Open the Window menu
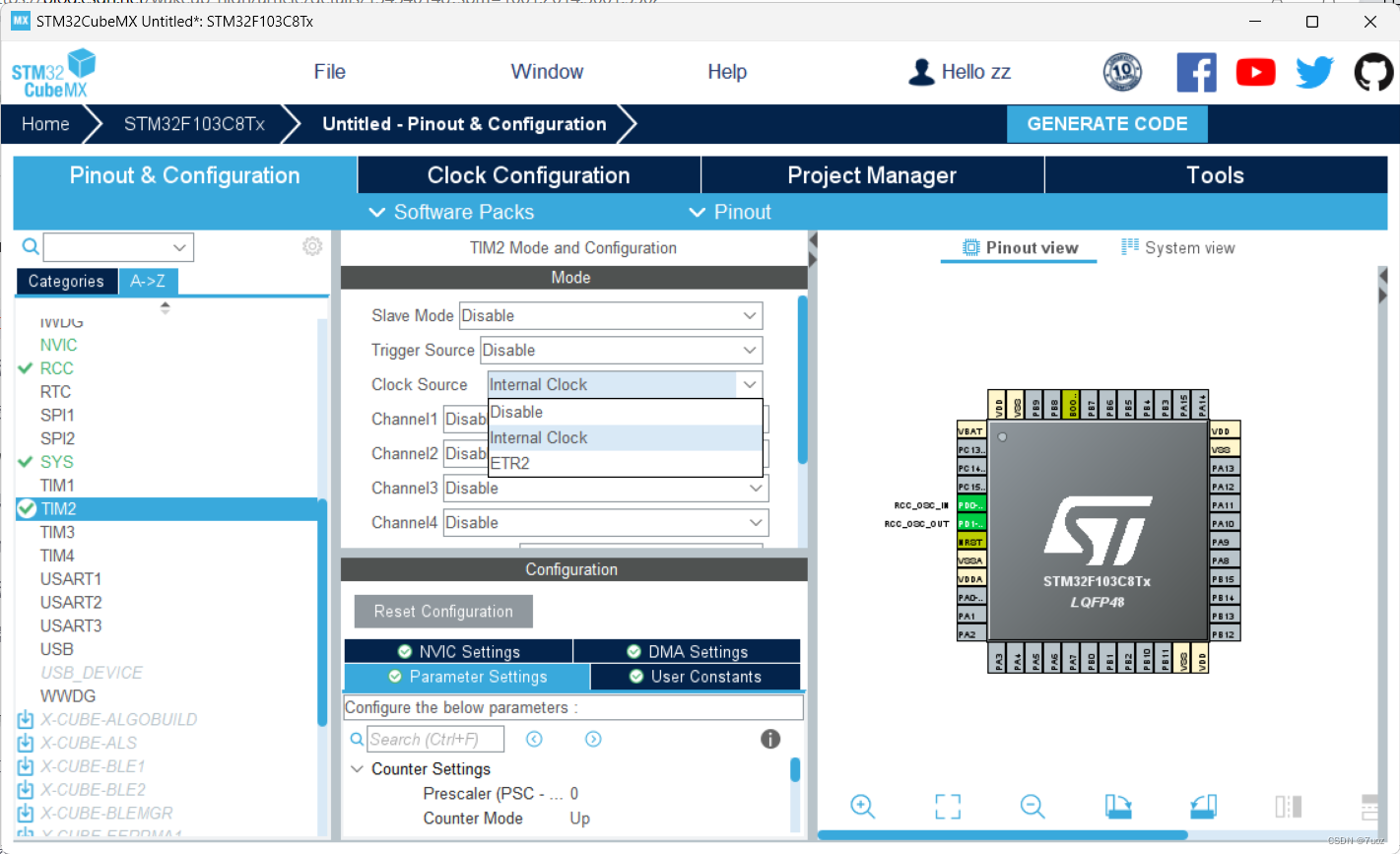 [x=547, y=72]
